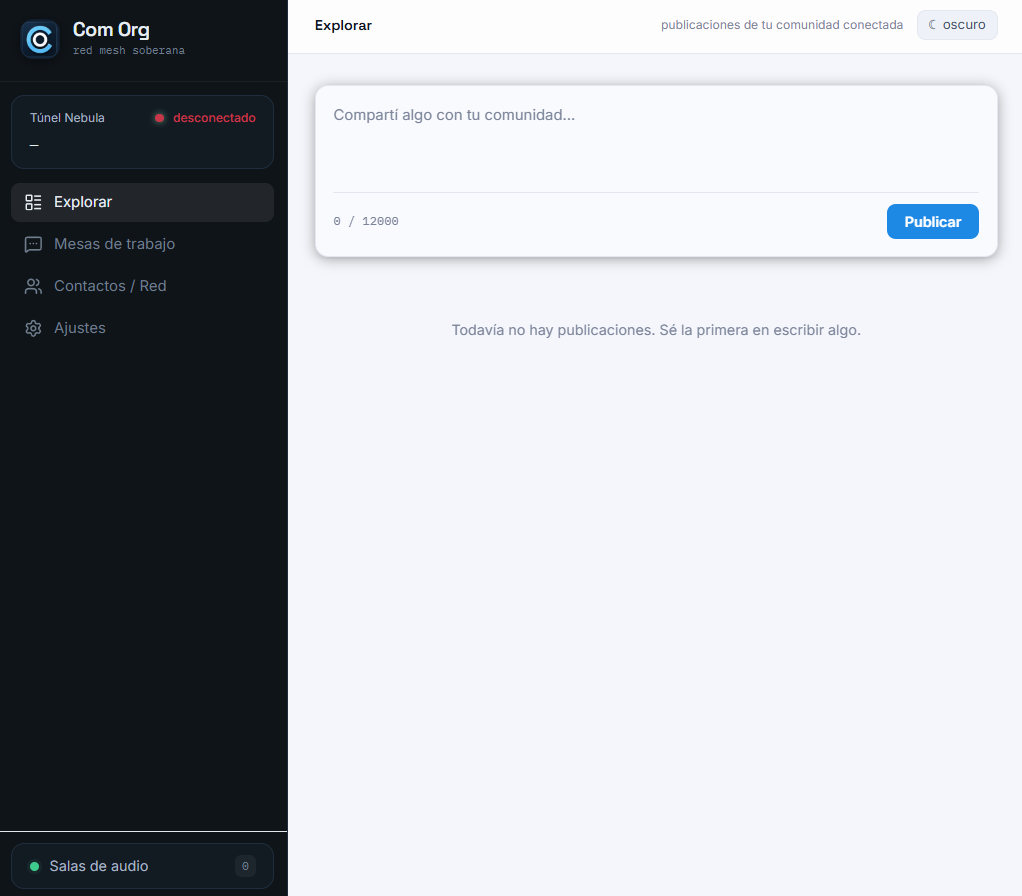This screenshot has width=1022, height=896.
Task: Click the Mesas de trabajo chat icon
Action: click(x=33, y=244)
